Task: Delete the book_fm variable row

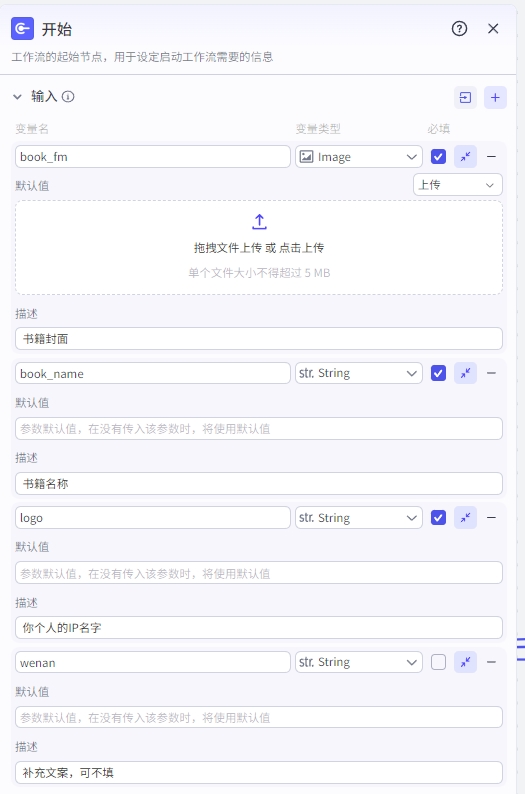Action: coord(491,157)
